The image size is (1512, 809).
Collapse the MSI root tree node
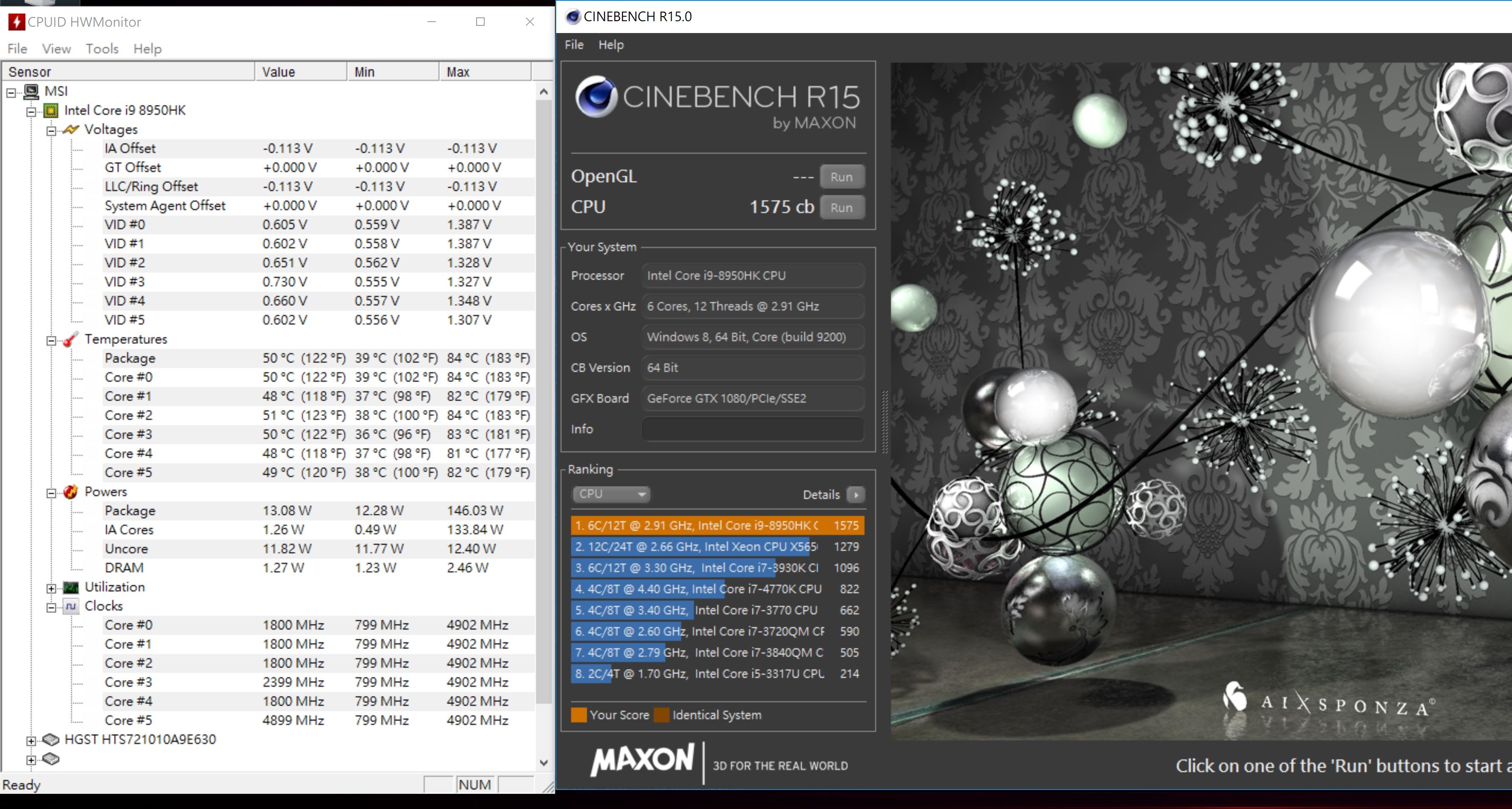tap(11, 92)
